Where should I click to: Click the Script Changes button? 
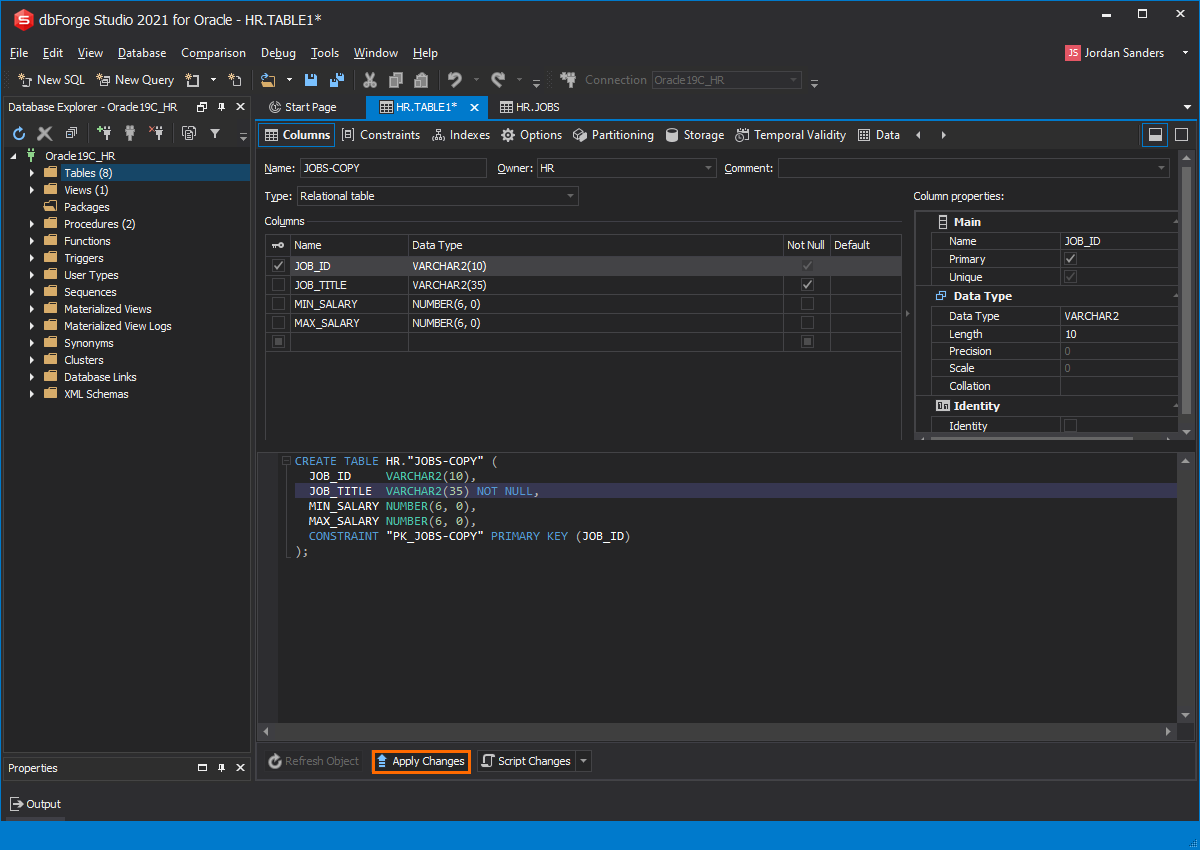click(x=528, y=761)
